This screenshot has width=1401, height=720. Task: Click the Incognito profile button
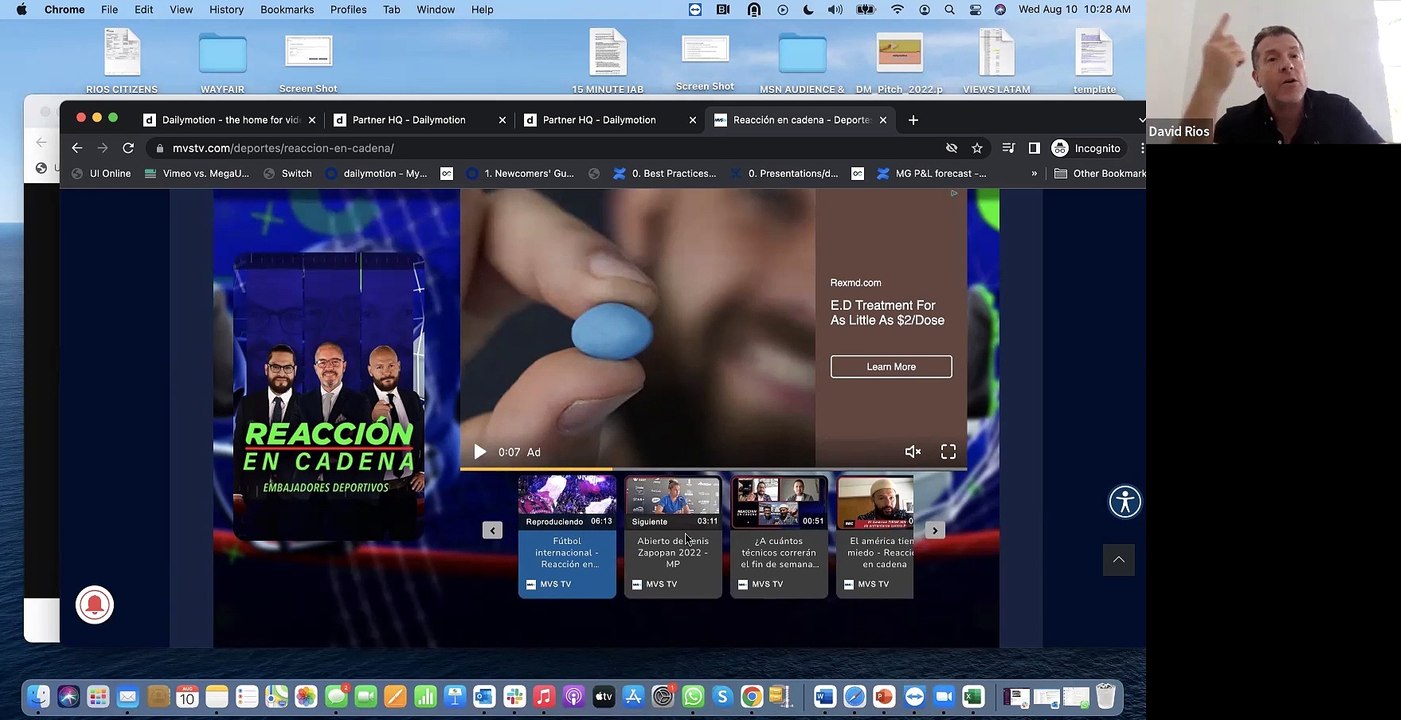1086,148
